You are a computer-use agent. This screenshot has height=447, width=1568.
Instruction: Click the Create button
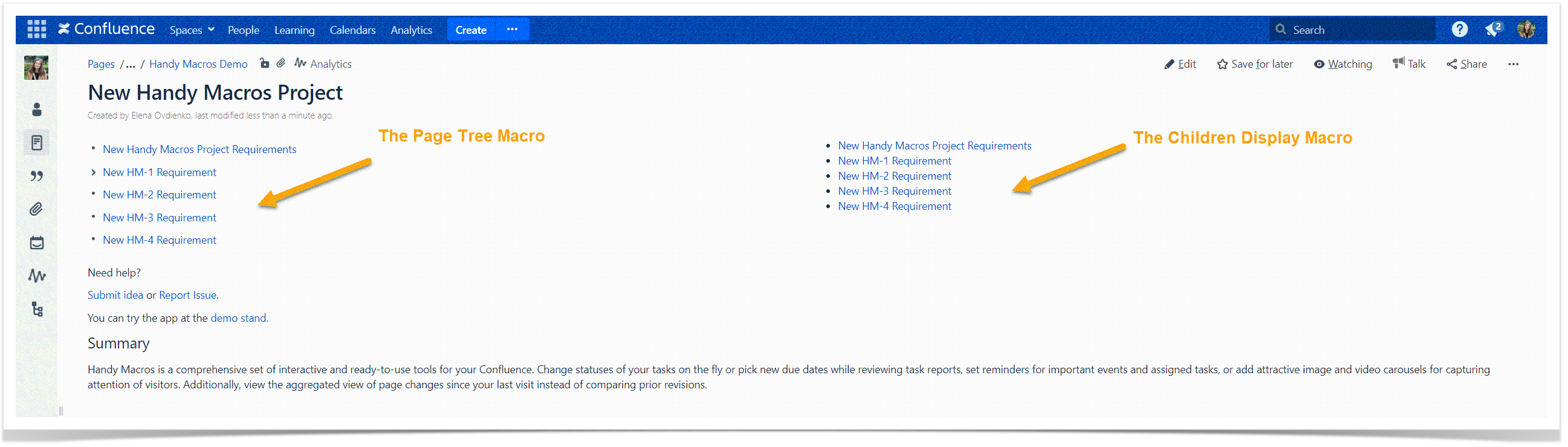[470, 30]
